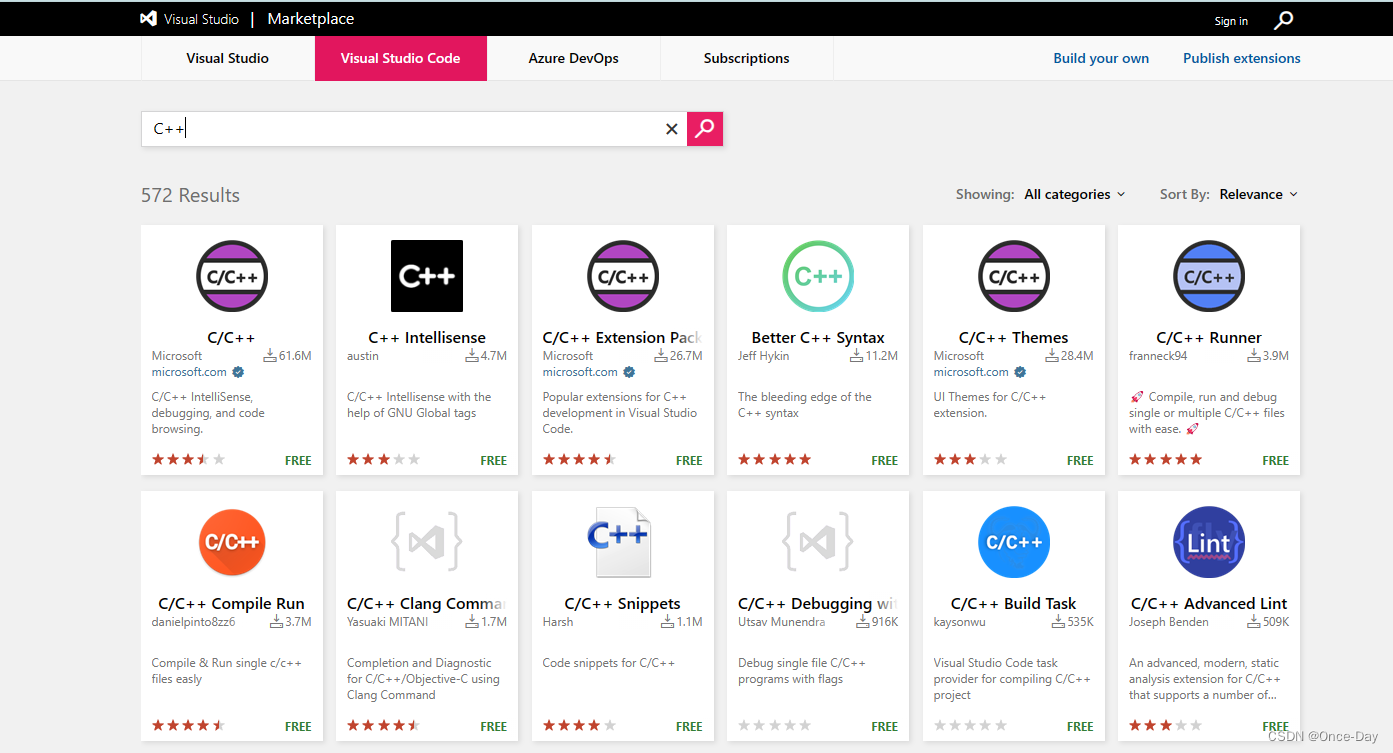
Task: Click the C++ Intellisense black icon
Action: point(427,276)
